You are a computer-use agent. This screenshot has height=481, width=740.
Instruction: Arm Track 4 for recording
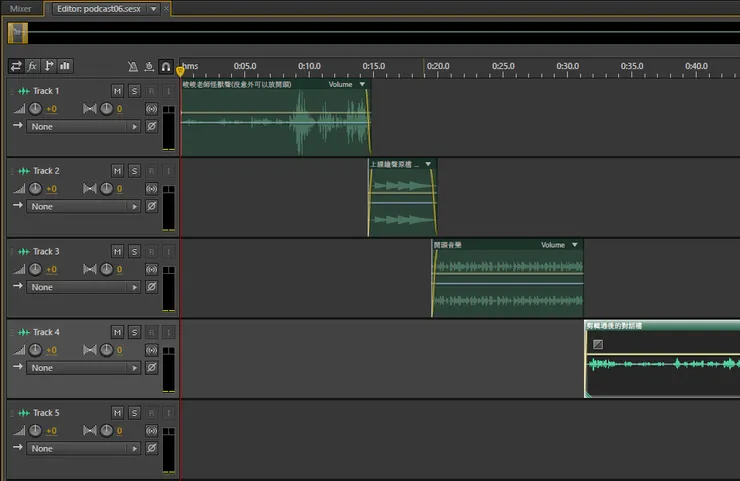[151, 332]
